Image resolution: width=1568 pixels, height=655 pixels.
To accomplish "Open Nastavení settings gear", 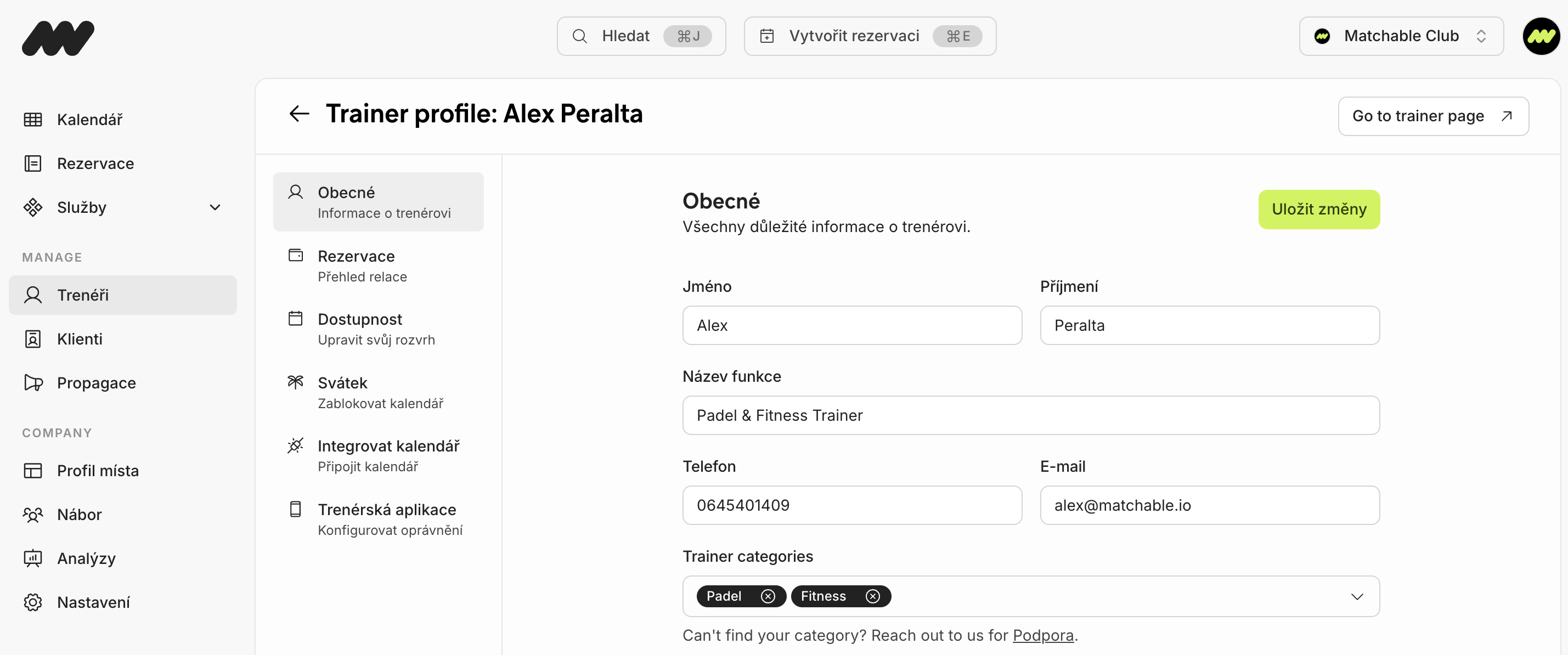I will (93, 602).
